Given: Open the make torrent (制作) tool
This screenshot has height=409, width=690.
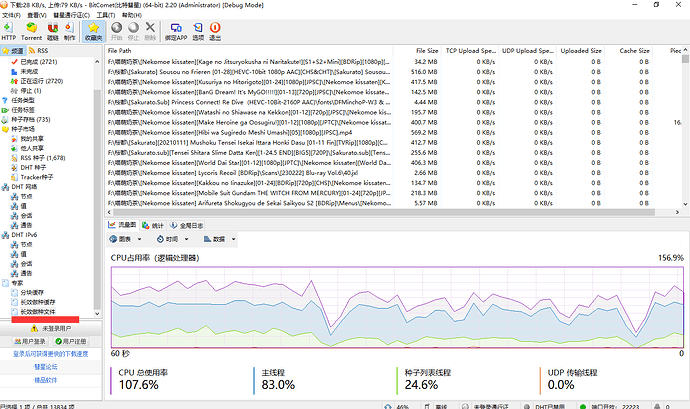Looking at the screenshot, I should point(69,31).
